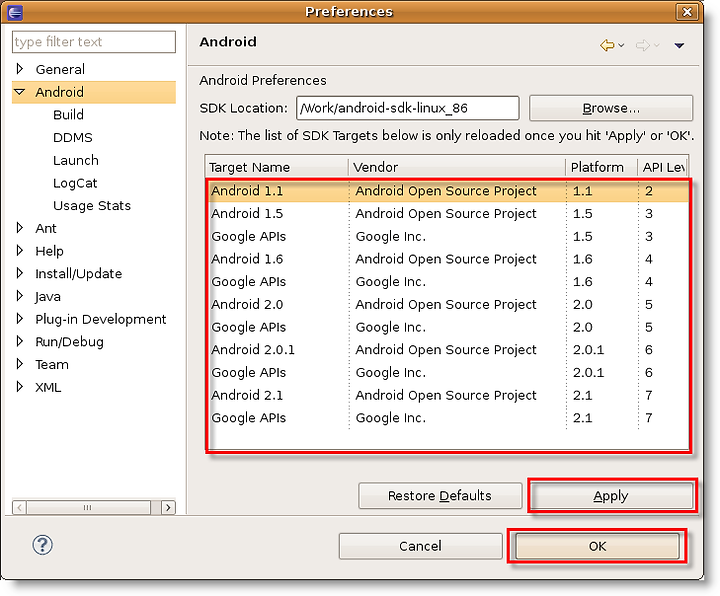
Task: Open the DDMS preference page
Action: (x=73, y=137)
